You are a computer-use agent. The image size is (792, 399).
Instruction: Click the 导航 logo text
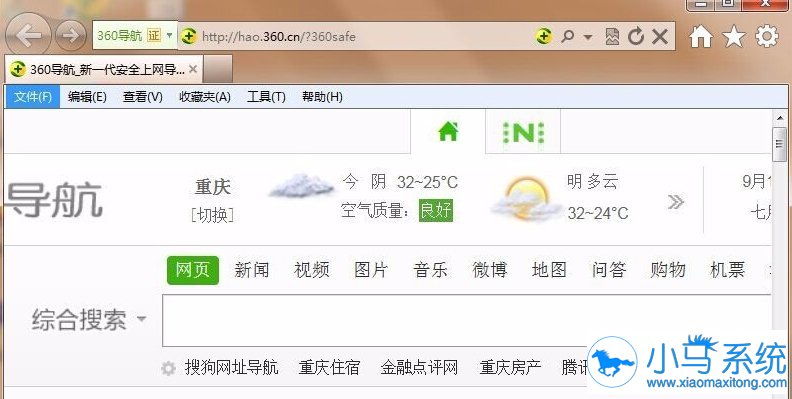pos(54,201)
